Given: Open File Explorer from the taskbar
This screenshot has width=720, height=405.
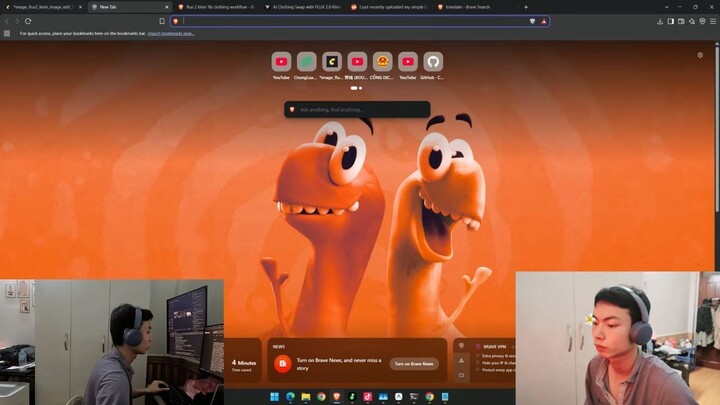Looking at the screenshot, I should (x=306, y=397).
